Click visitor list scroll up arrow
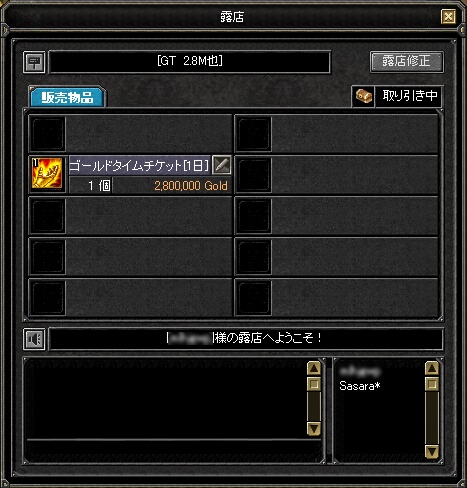The image size is (467, 488). coord(432,369)
